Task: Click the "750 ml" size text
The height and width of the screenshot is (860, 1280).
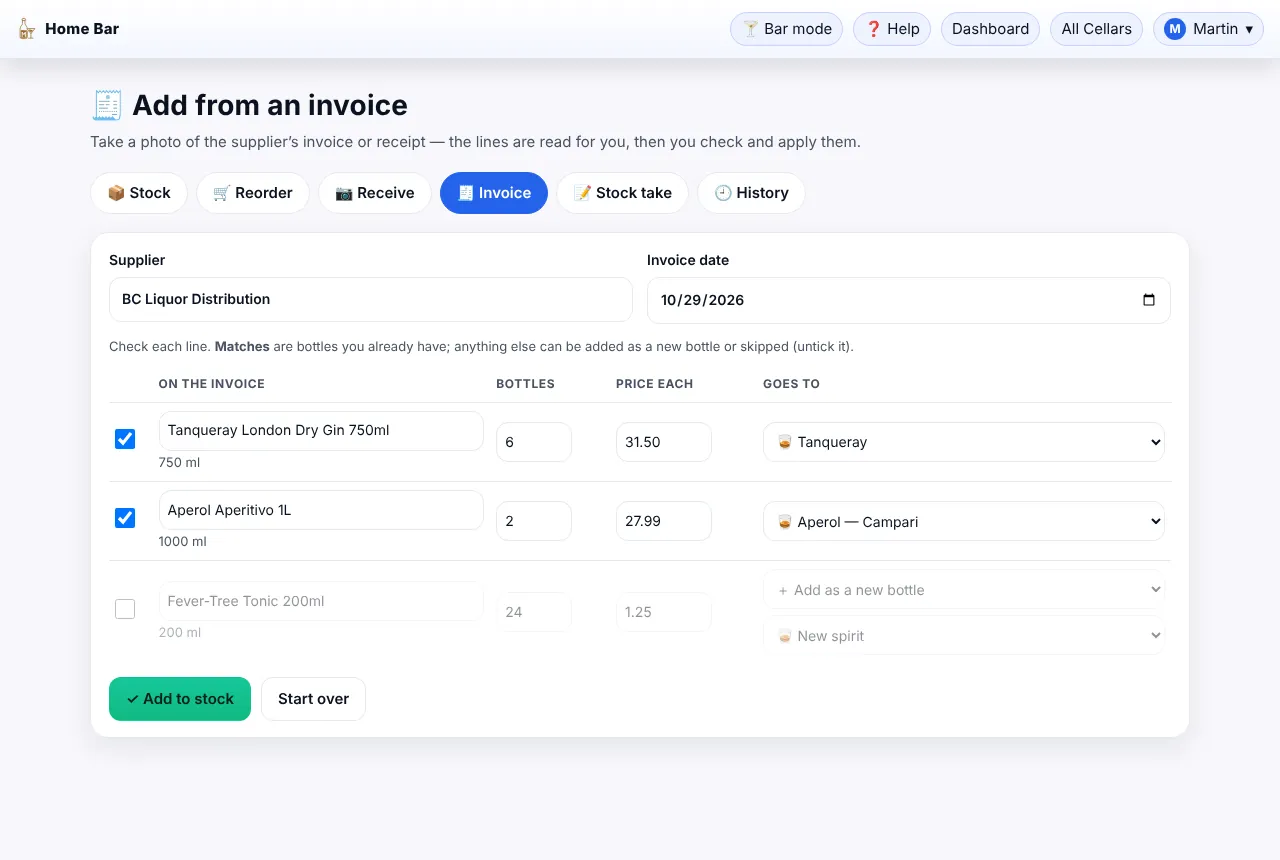Action: pos(180,463)
